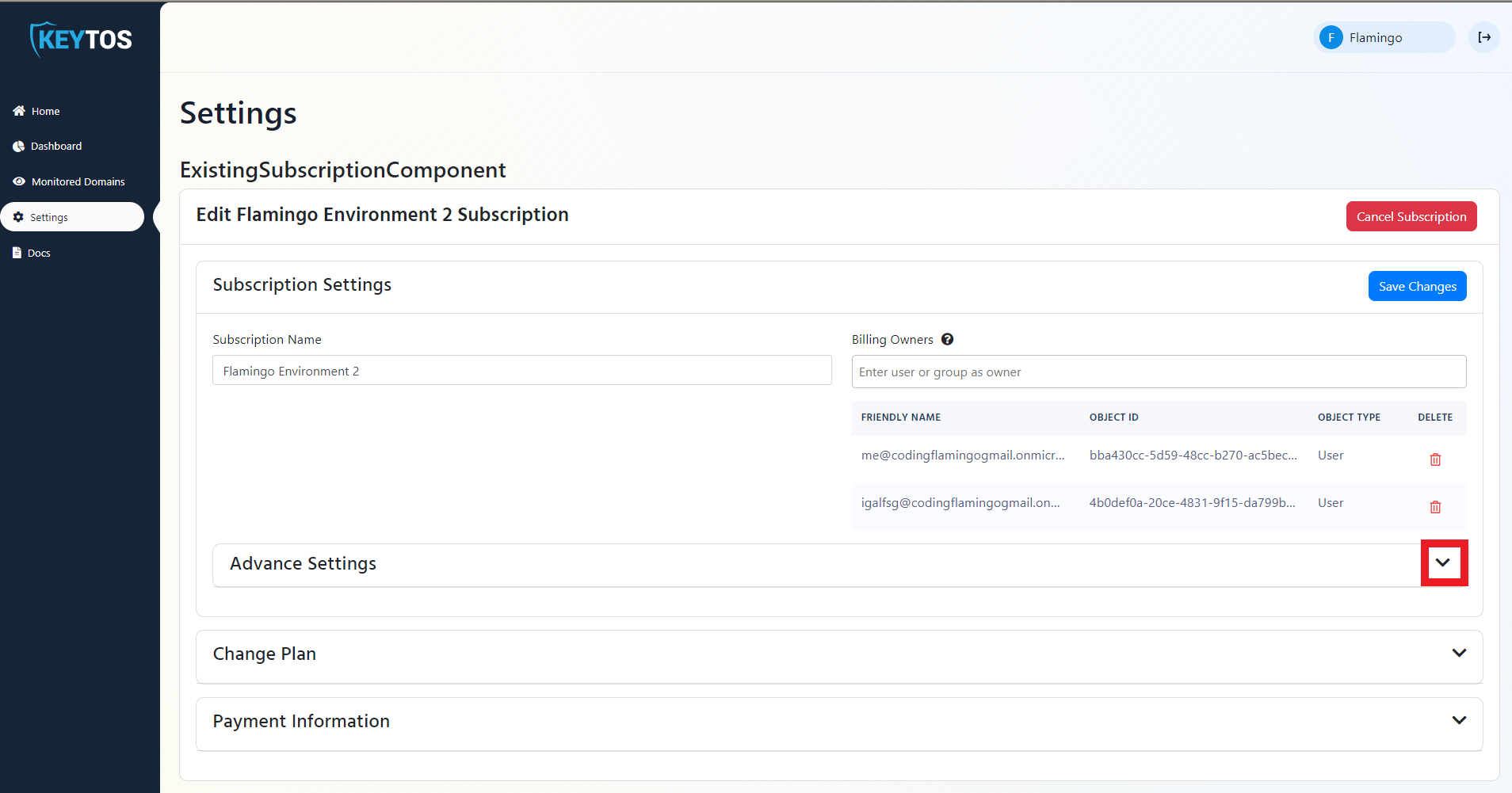Click the Settings gear icon

18,217
